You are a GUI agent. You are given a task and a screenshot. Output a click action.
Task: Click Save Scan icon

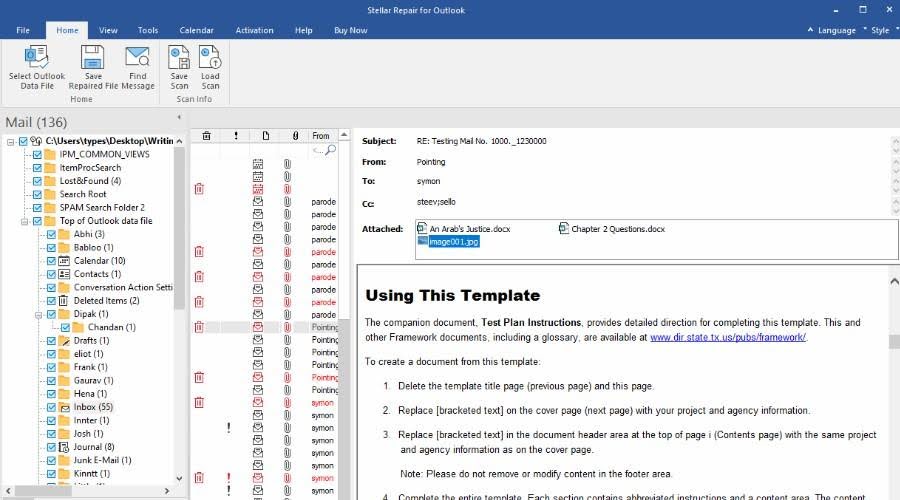tap(179, 68)
